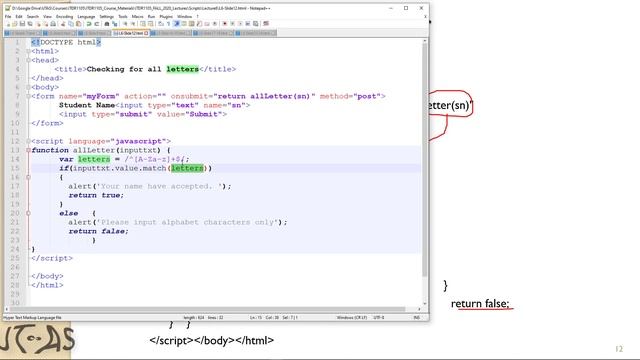Viewport: 640px width, 360px height.
Task: Close the L6-Slide12.html tab with its red X
Action: click(x=146, y=33)
